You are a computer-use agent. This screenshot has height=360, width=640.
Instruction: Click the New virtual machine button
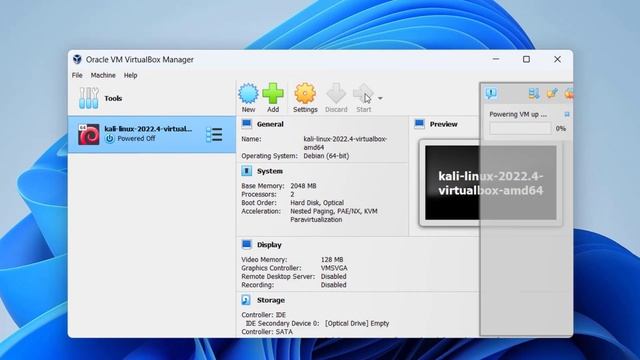(248, 98)
